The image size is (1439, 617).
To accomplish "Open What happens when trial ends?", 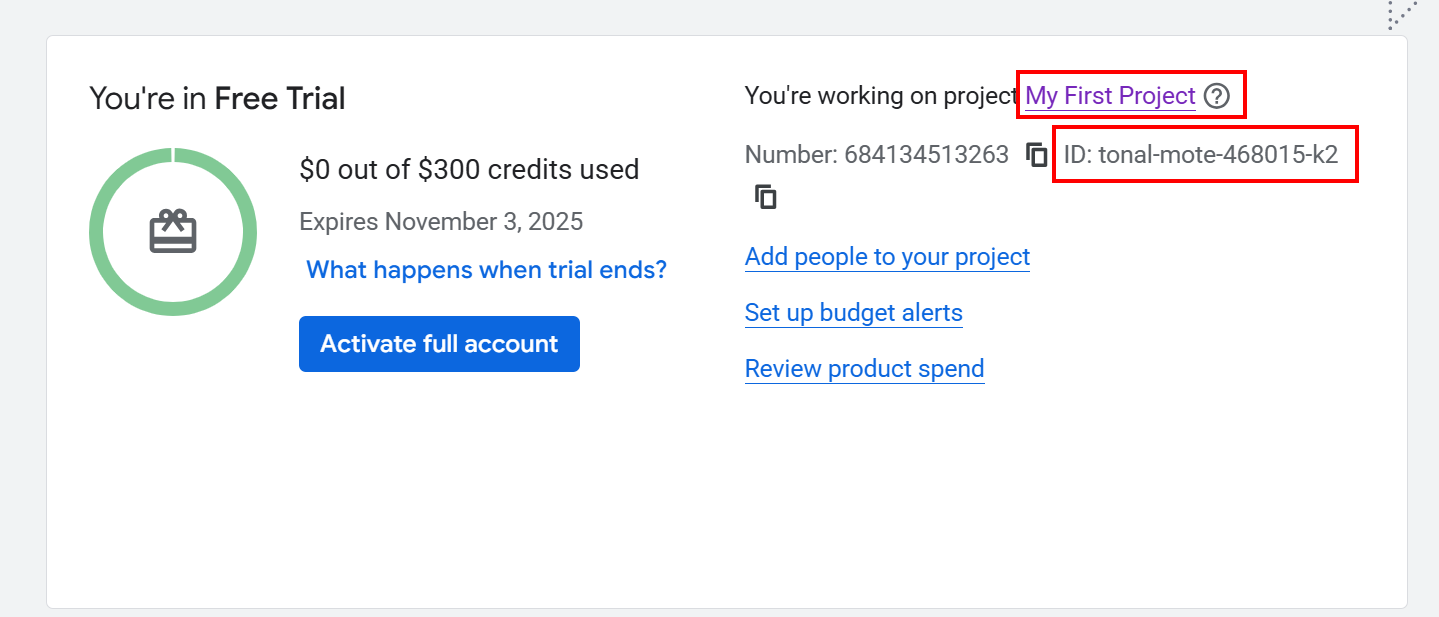I will 486,269.
